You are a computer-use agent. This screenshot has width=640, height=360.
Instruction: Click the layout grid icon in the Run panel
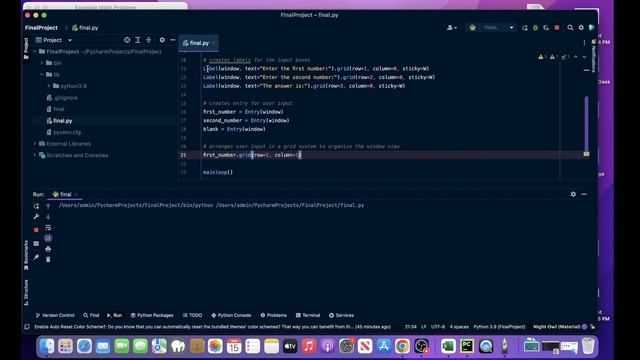click(36, 244)
